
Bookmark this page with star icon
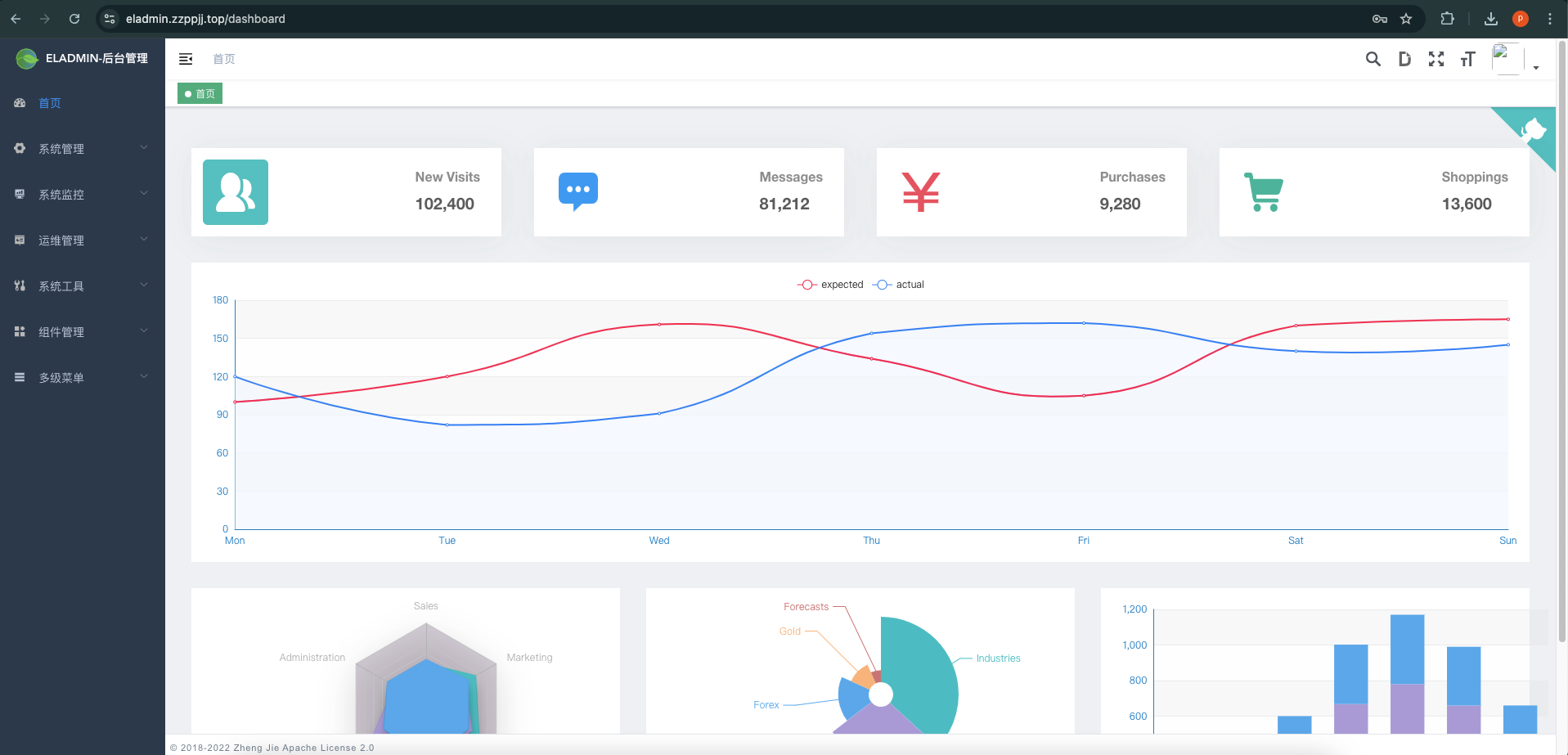point(1406,19)
